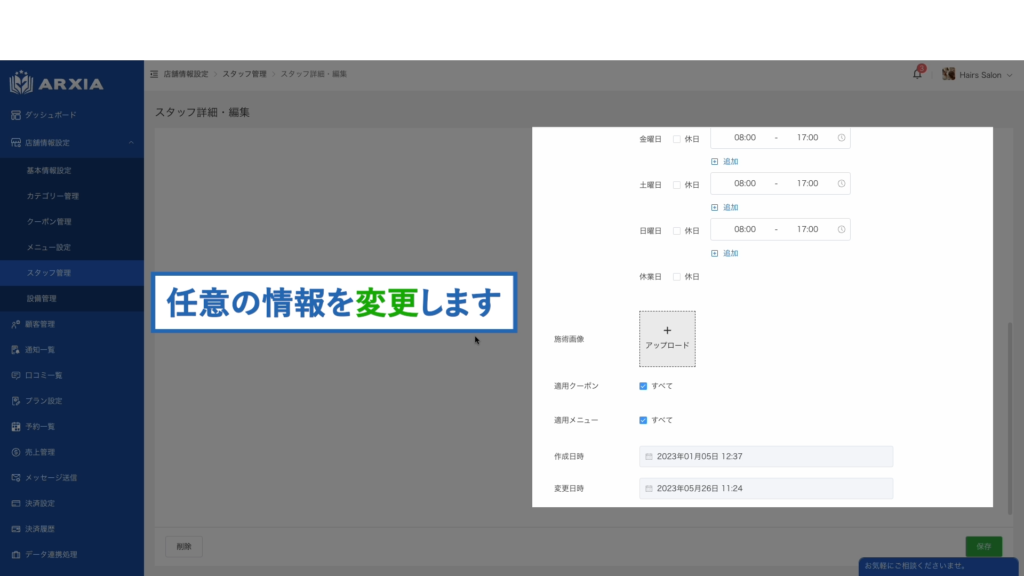Click plus icon for 施術画像 upload
The image size is (1024, 576).
pos(667,330)
